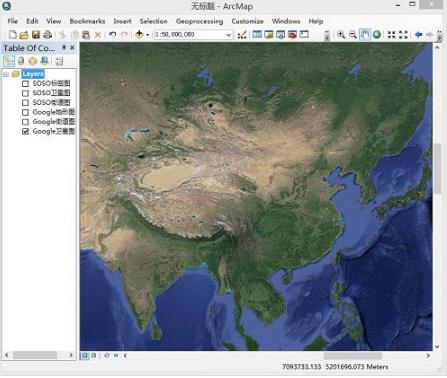Screen dimensions: 447x378
Task: Switch to Layout View
Action: (x=94, y=356)
